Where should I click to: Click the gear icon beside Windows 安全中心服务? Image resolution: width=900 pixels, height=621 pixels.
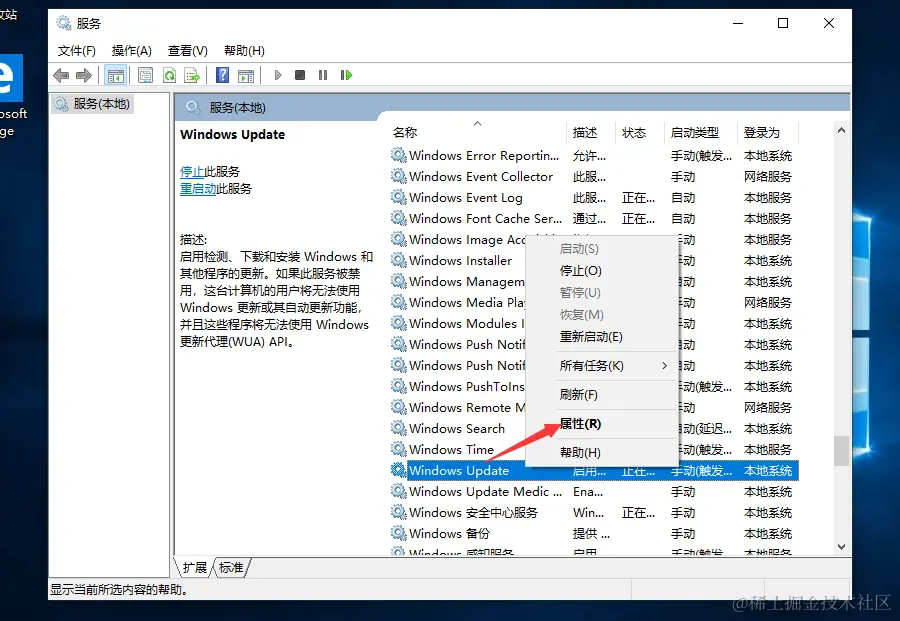[398, 512]
